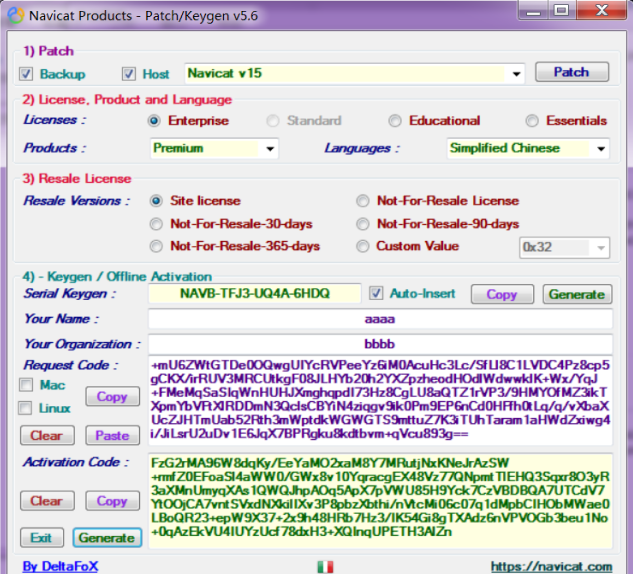The height and width of the screenshot is (574, 633).
Task: Copy the Request Code
Action: point(112,396)
